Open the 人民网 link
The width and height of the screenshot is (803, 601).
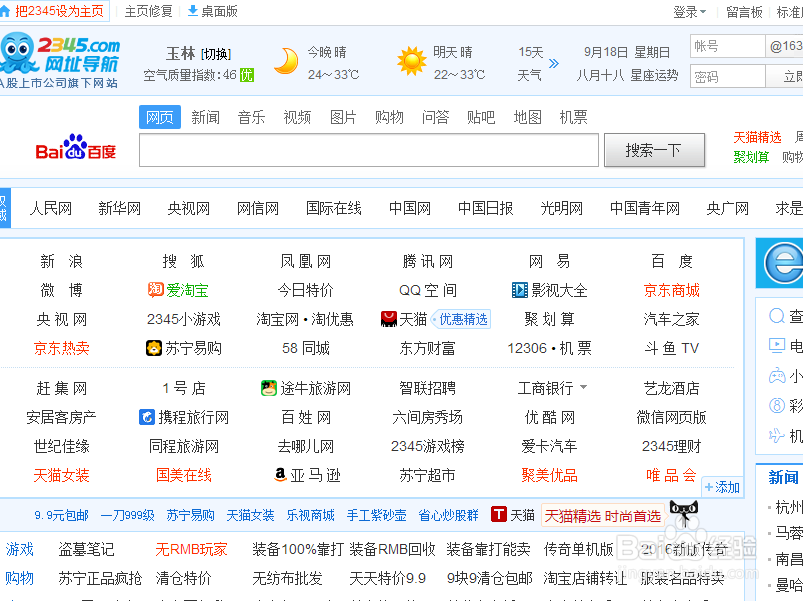click(51, 208)
